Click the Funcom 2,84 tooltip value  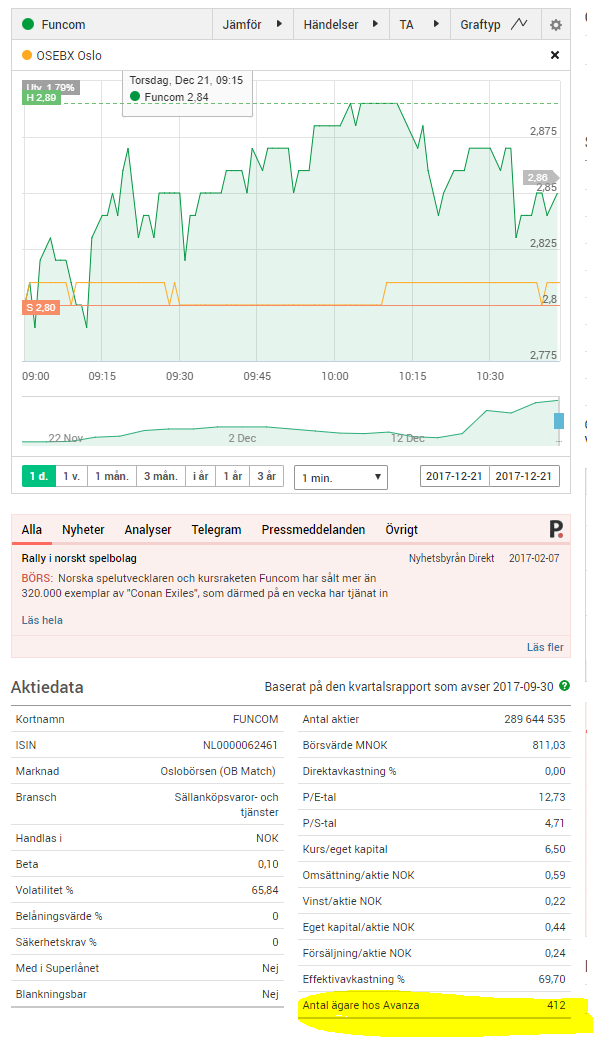click(x=176, y=97)
